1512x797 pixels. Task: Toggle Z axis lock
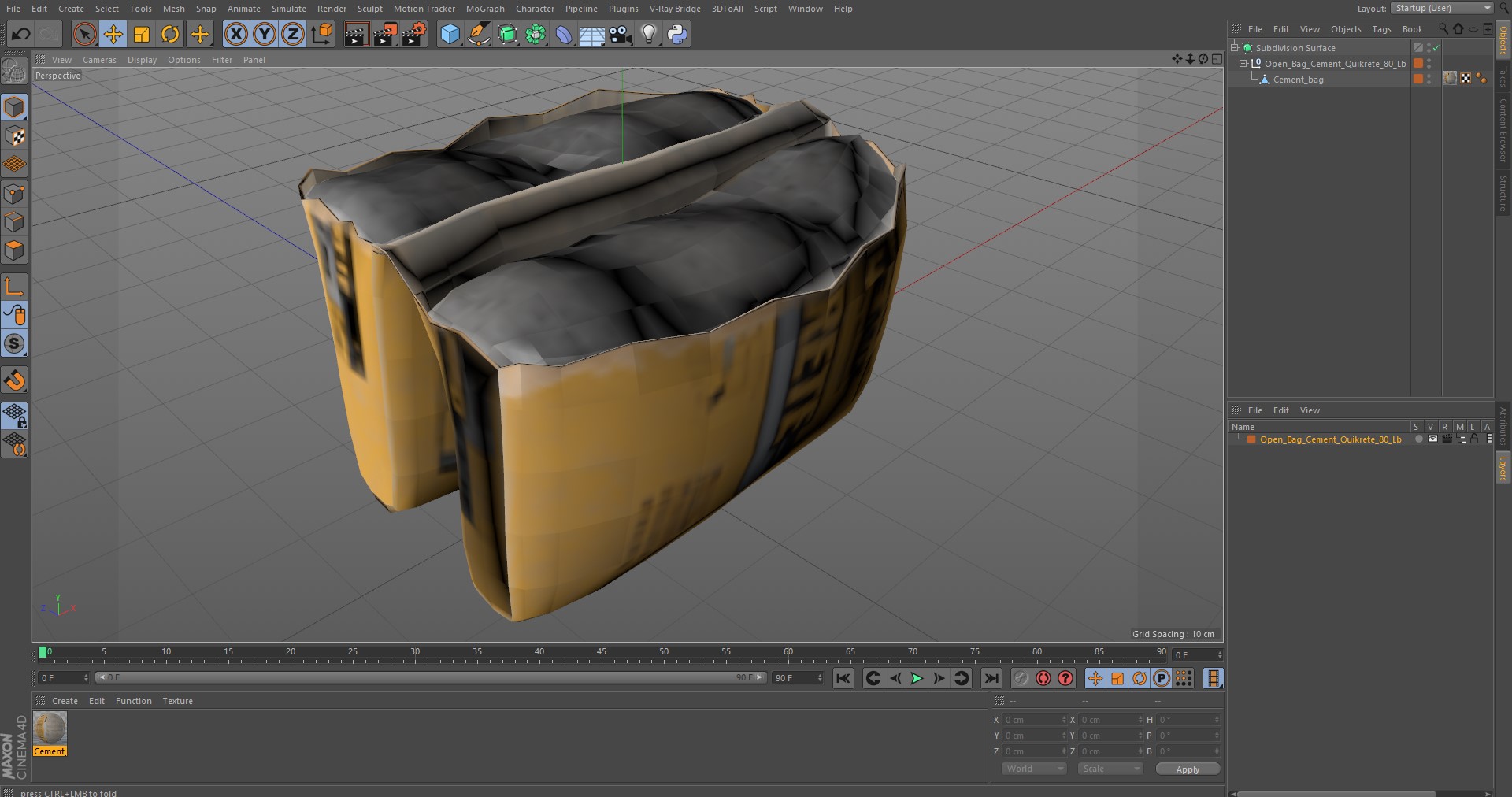(293, 34)
